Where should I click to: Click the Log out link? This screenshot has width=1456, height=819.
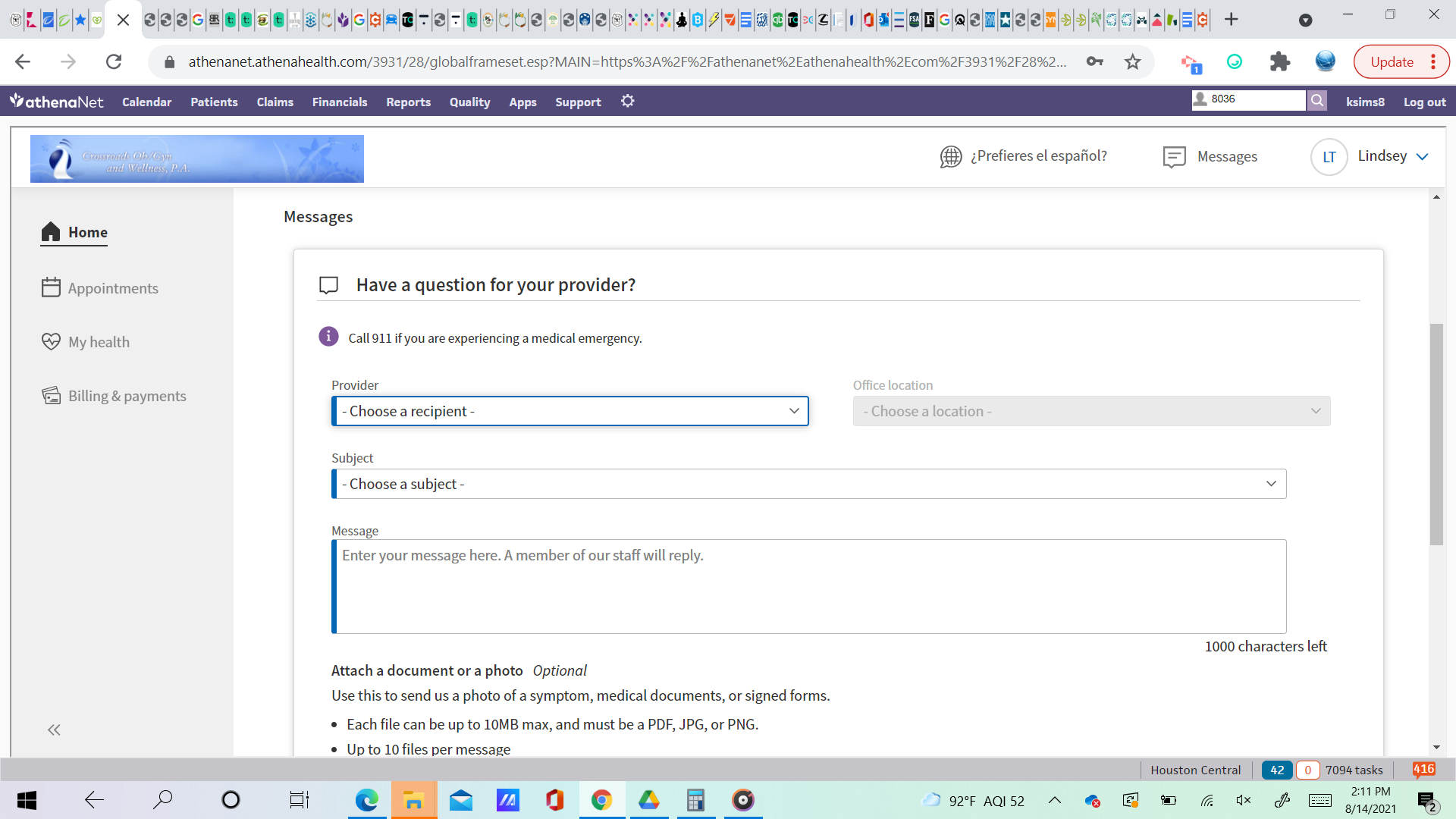click(x=1423, y=102)
